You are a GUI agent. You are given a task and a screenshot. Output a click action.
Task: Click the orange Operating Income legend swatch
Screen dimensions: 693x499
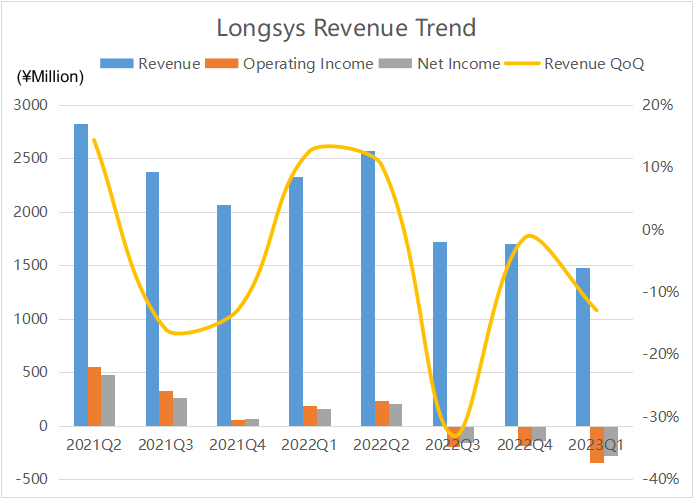[x=222, y=64]
